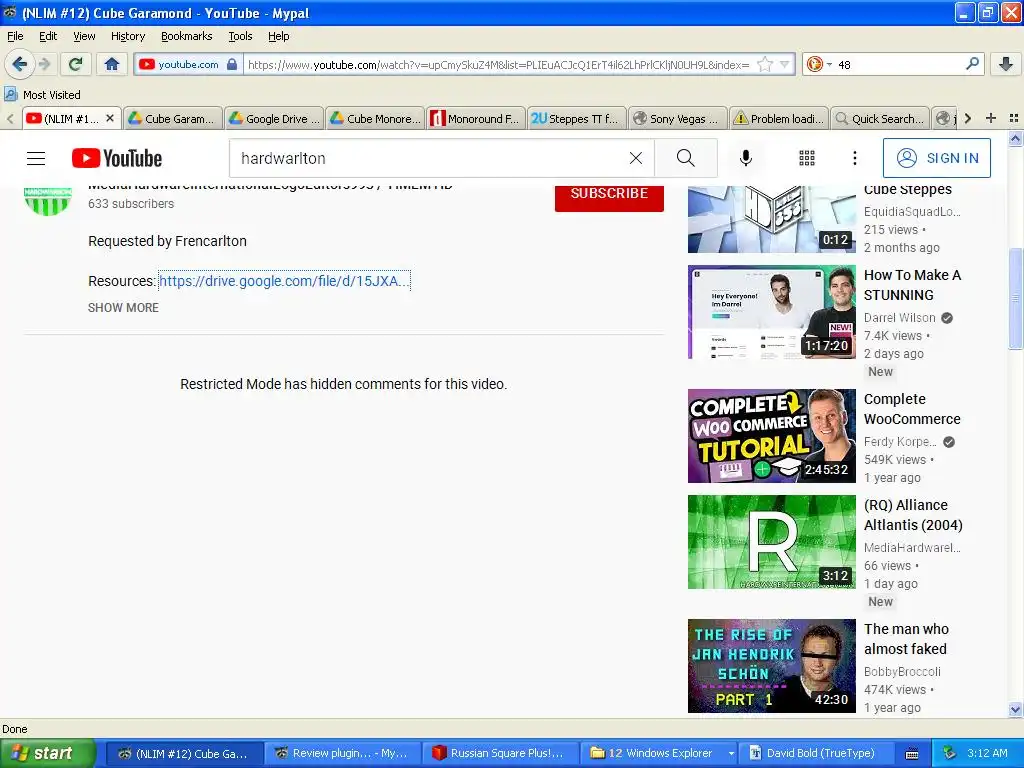Open YouTube settings three-dot menu
This screenshot has height=768, width=1024.
854,158
